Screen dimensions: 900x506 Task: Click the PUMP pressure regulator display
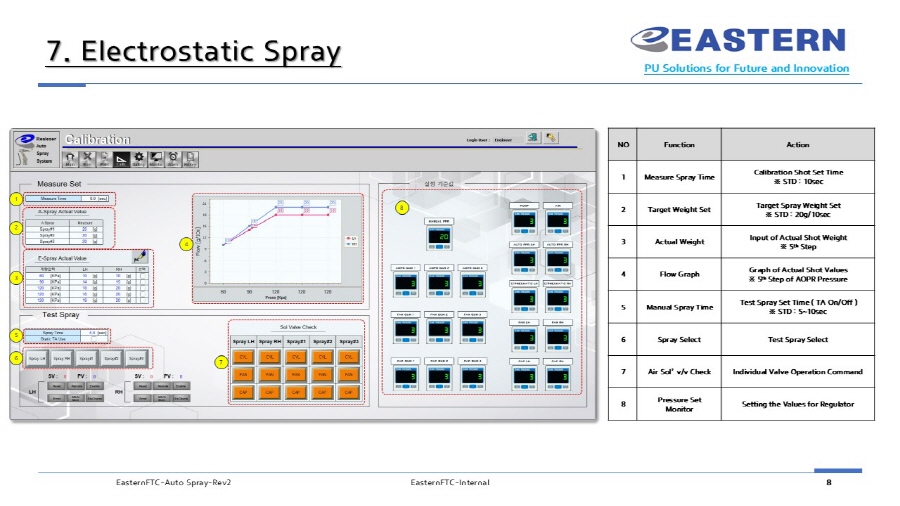click(x=525, y=222)
